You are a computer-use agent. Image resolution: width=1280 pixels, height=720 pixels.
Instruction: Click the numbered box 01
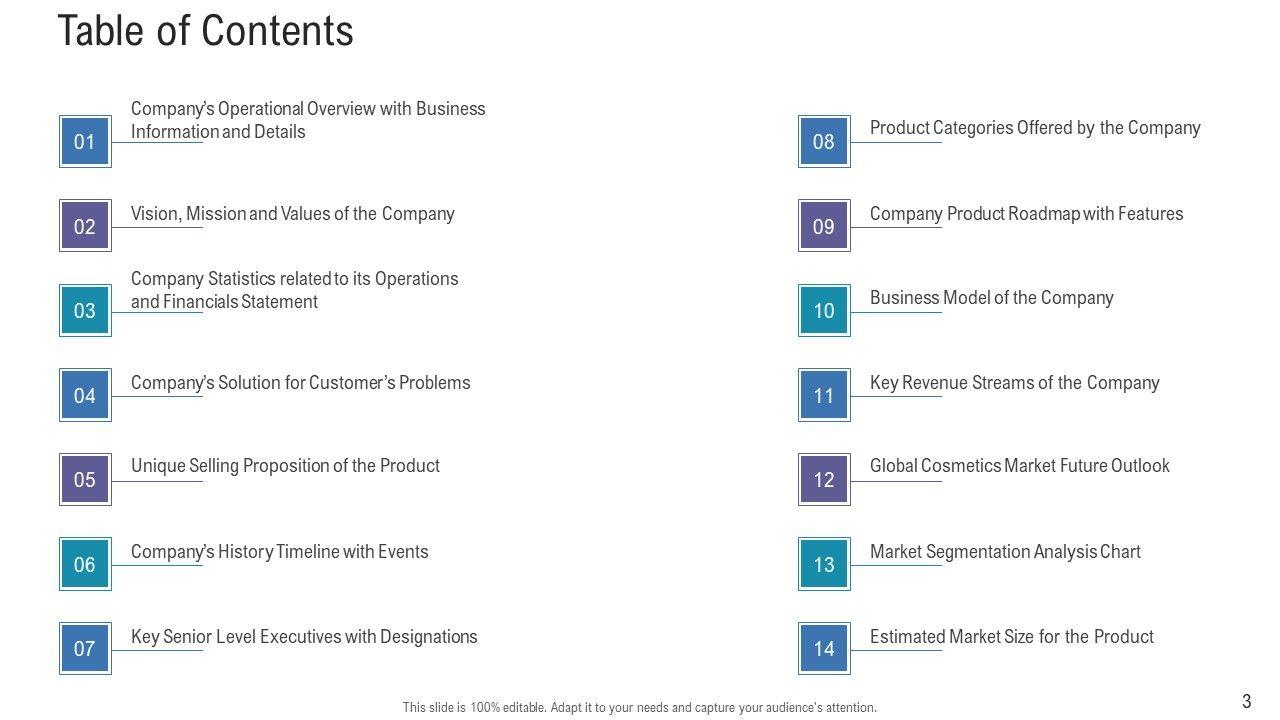point(85,141)
